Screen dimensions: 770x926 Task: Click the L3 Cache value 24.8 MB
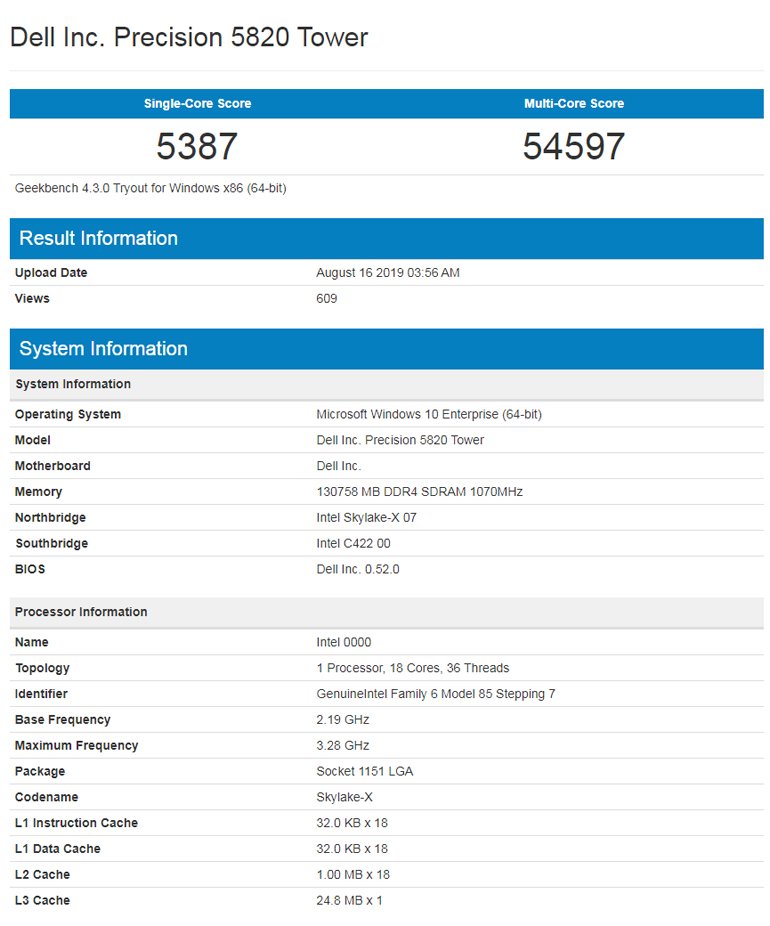tap(349, 901)
